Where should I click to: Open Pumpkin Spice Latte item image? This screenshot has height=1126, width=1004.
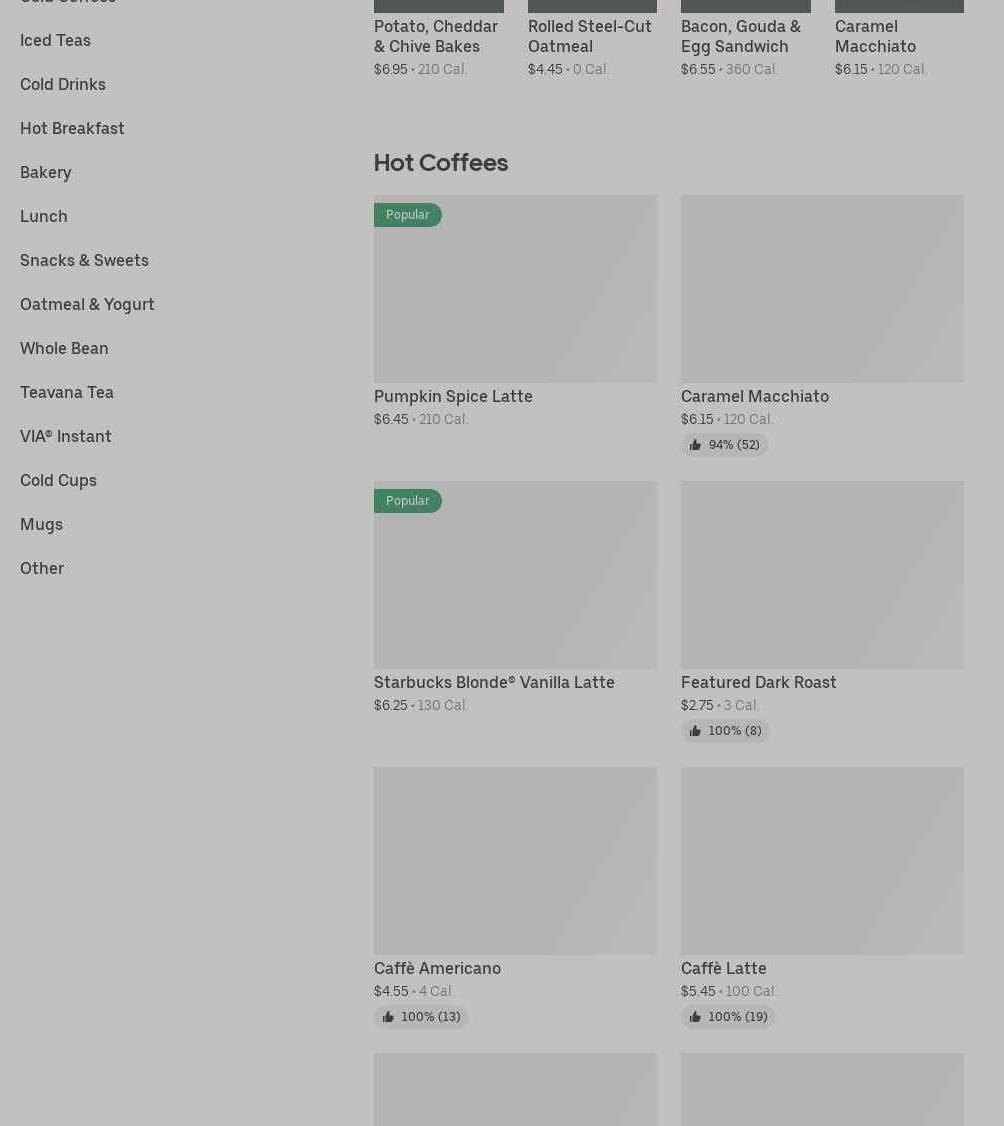pyautogui.click(x=515, y=288)
